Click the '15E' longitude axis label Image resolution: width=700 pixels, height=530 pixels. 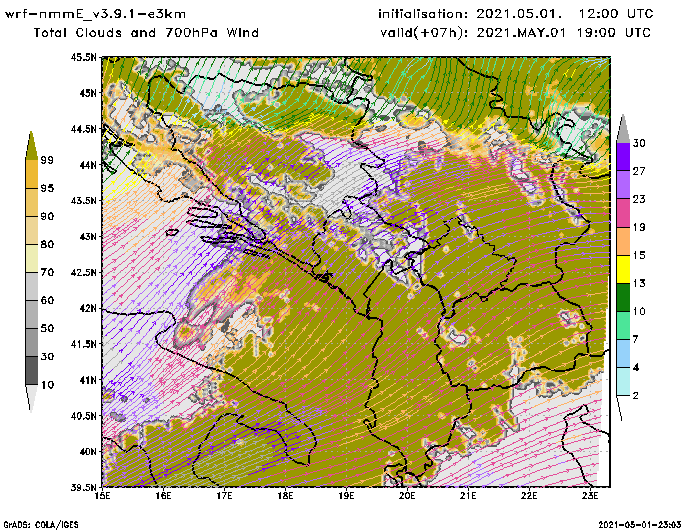pos(103,496)
